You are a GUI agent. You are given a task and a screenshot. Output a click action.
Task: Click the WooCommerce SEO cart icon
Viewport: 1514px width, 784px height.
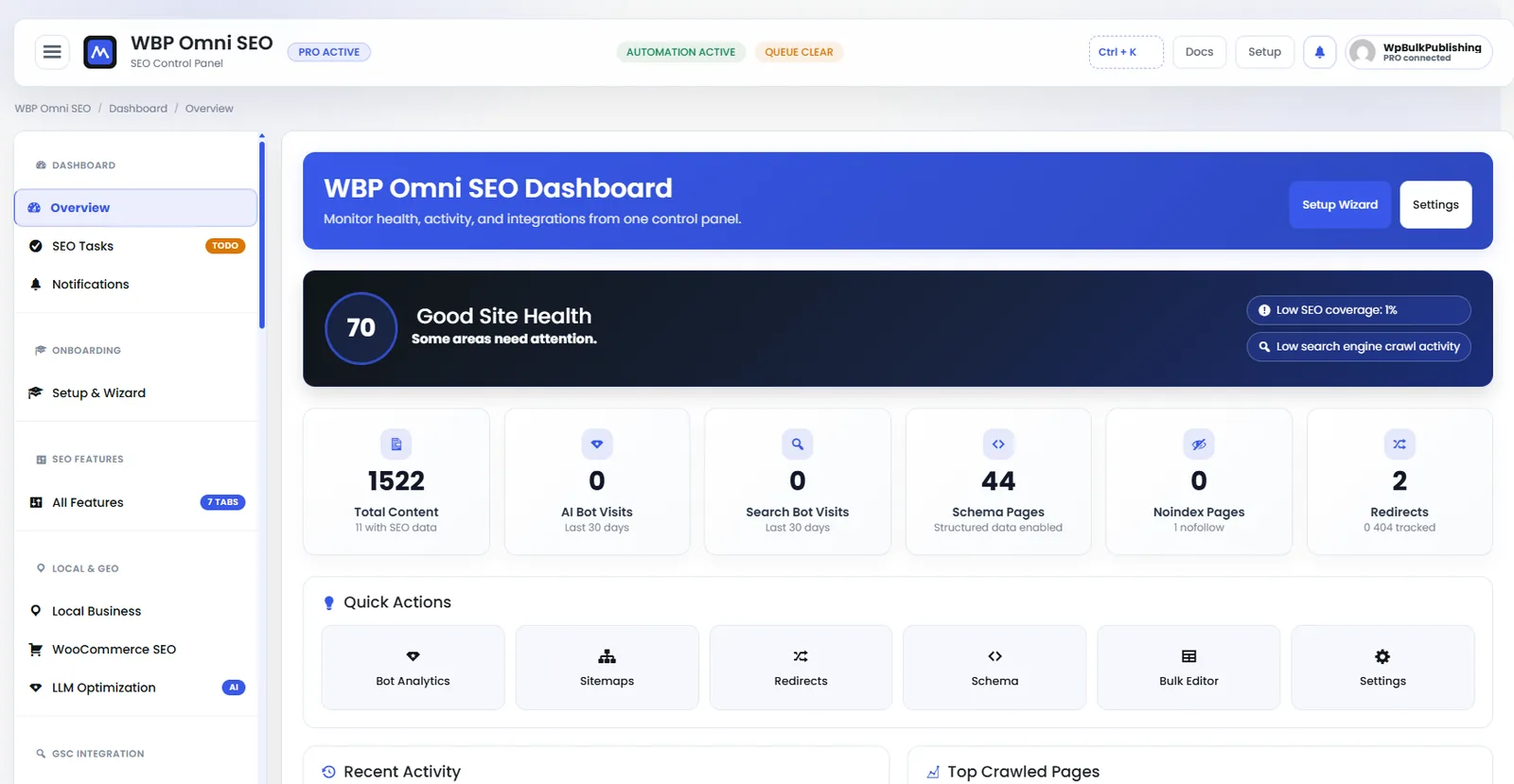coord(36,650)
